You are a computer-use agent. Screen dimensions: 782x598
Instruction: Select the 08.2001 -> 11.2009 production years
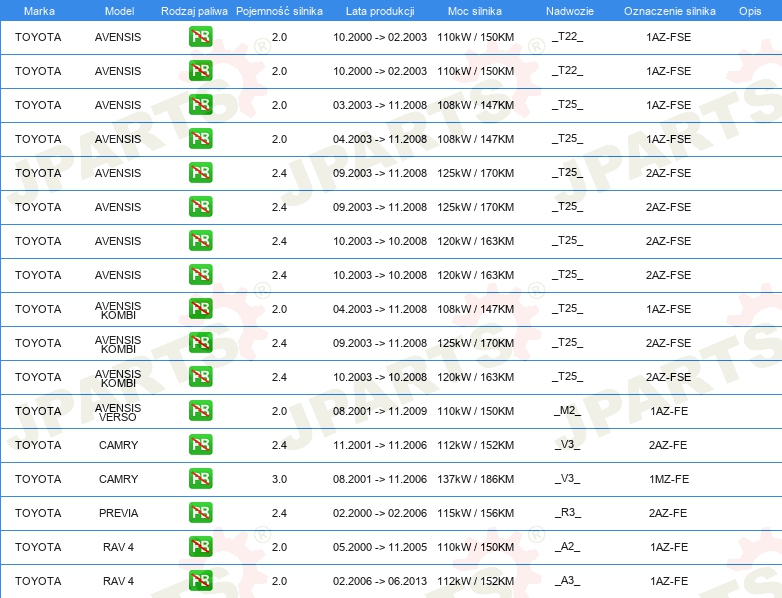point(380,411)
